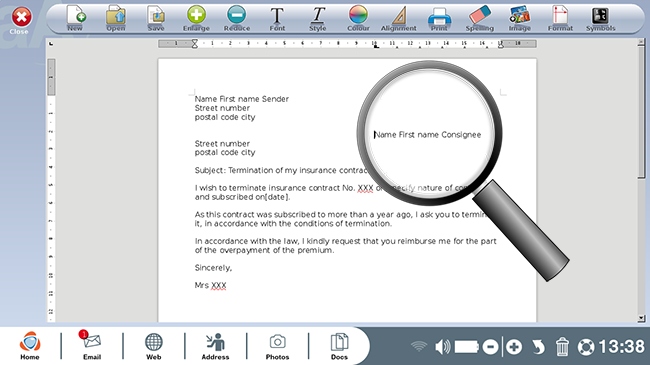
Task: Open Email with one unread notification
Action: tap(92, 346)
